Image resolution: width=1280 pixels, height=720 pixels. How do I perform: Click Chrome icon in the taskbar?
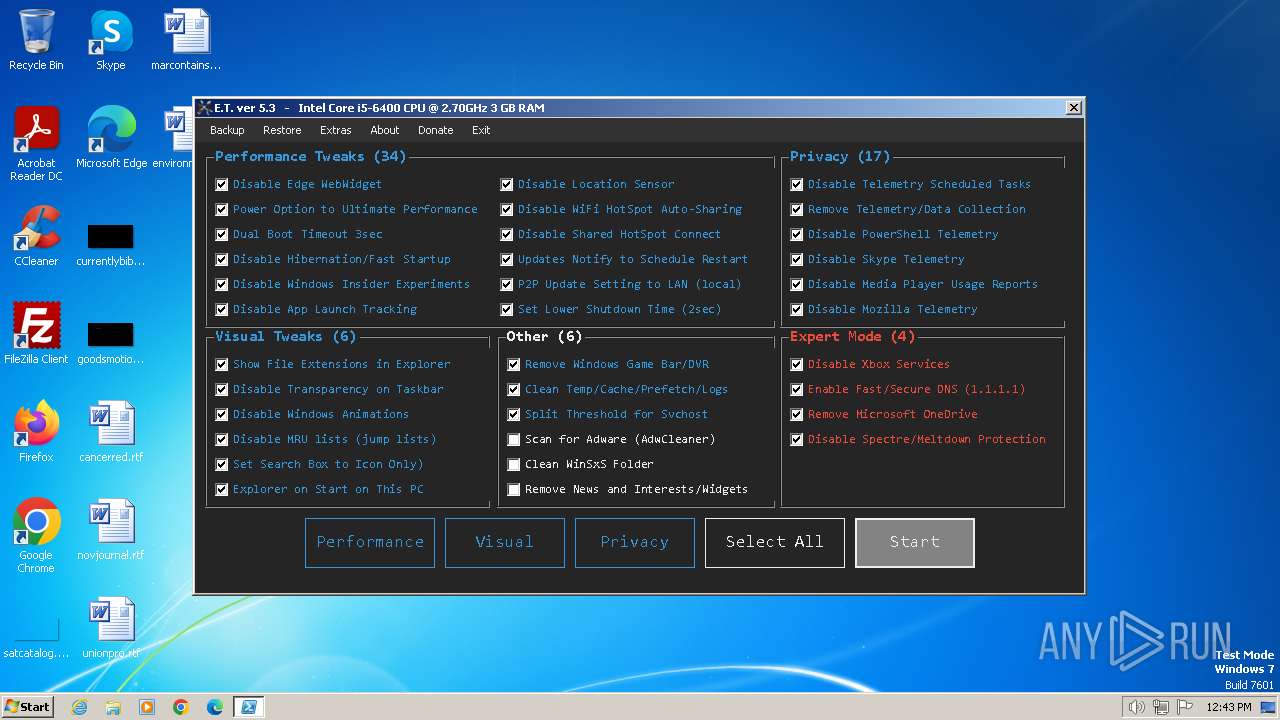(181, 707)
